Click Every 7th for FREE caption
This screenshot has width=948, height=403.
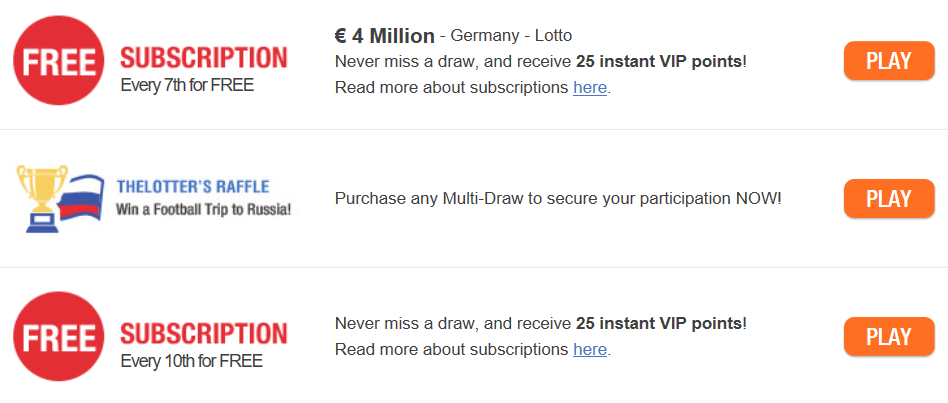187,85
